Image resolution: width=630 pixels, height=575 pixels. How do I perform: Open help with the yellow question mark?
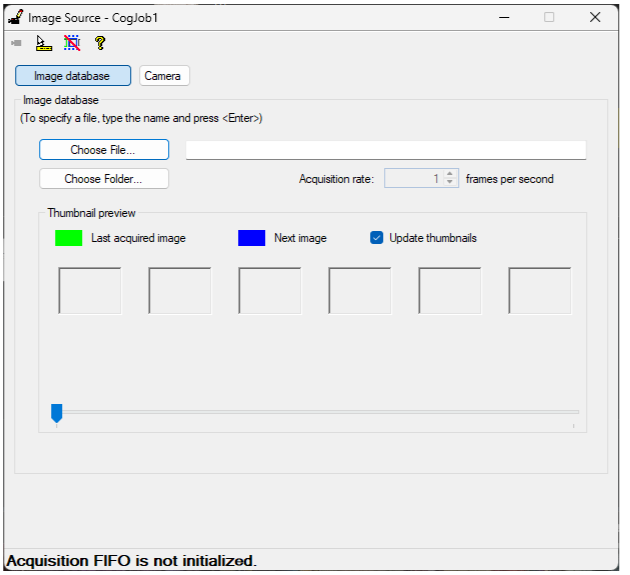(x=100, y=43)
